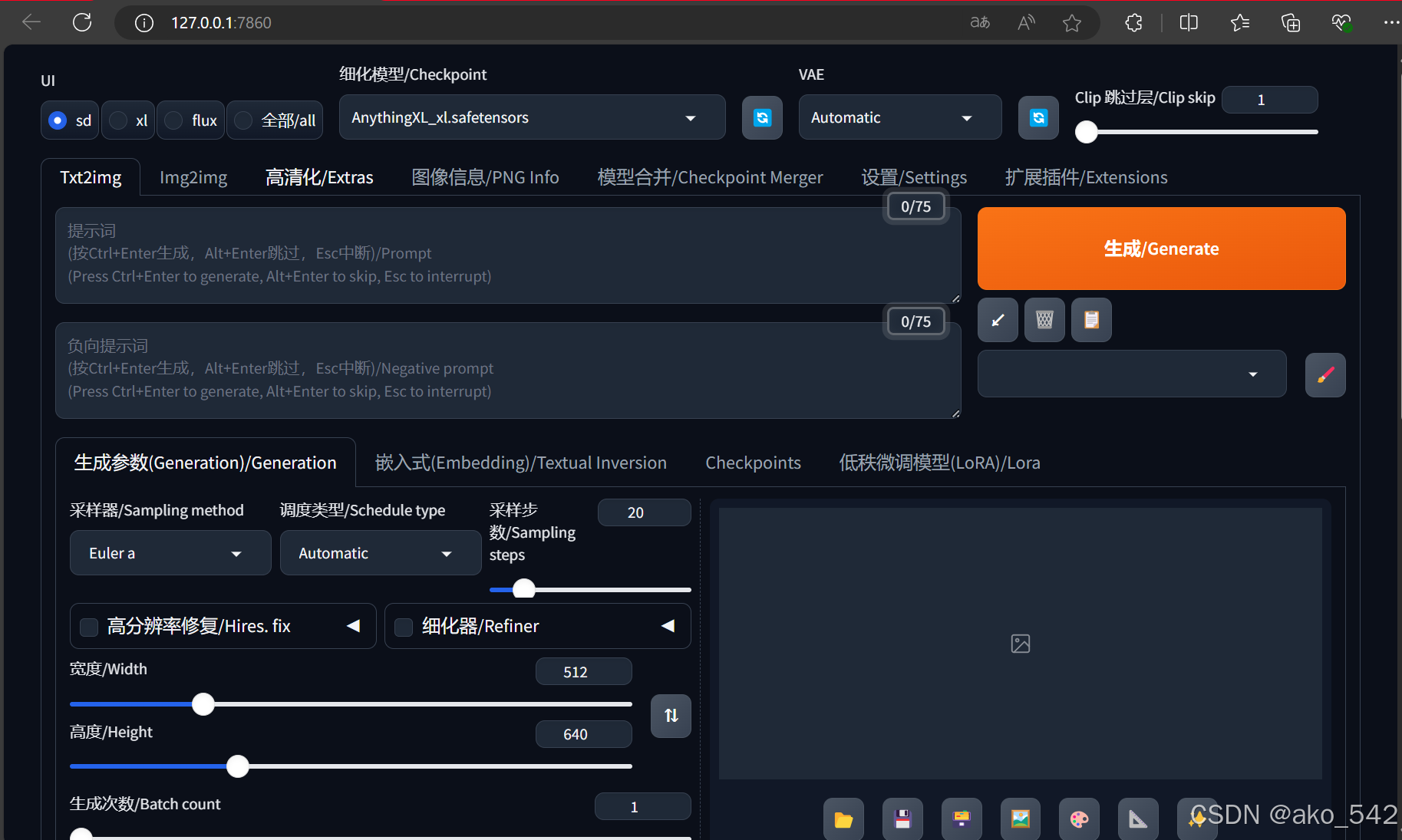The image size is (1402, 840).
Task: Adjust the Sampling steps slider
Action: [x=590, y=589]
